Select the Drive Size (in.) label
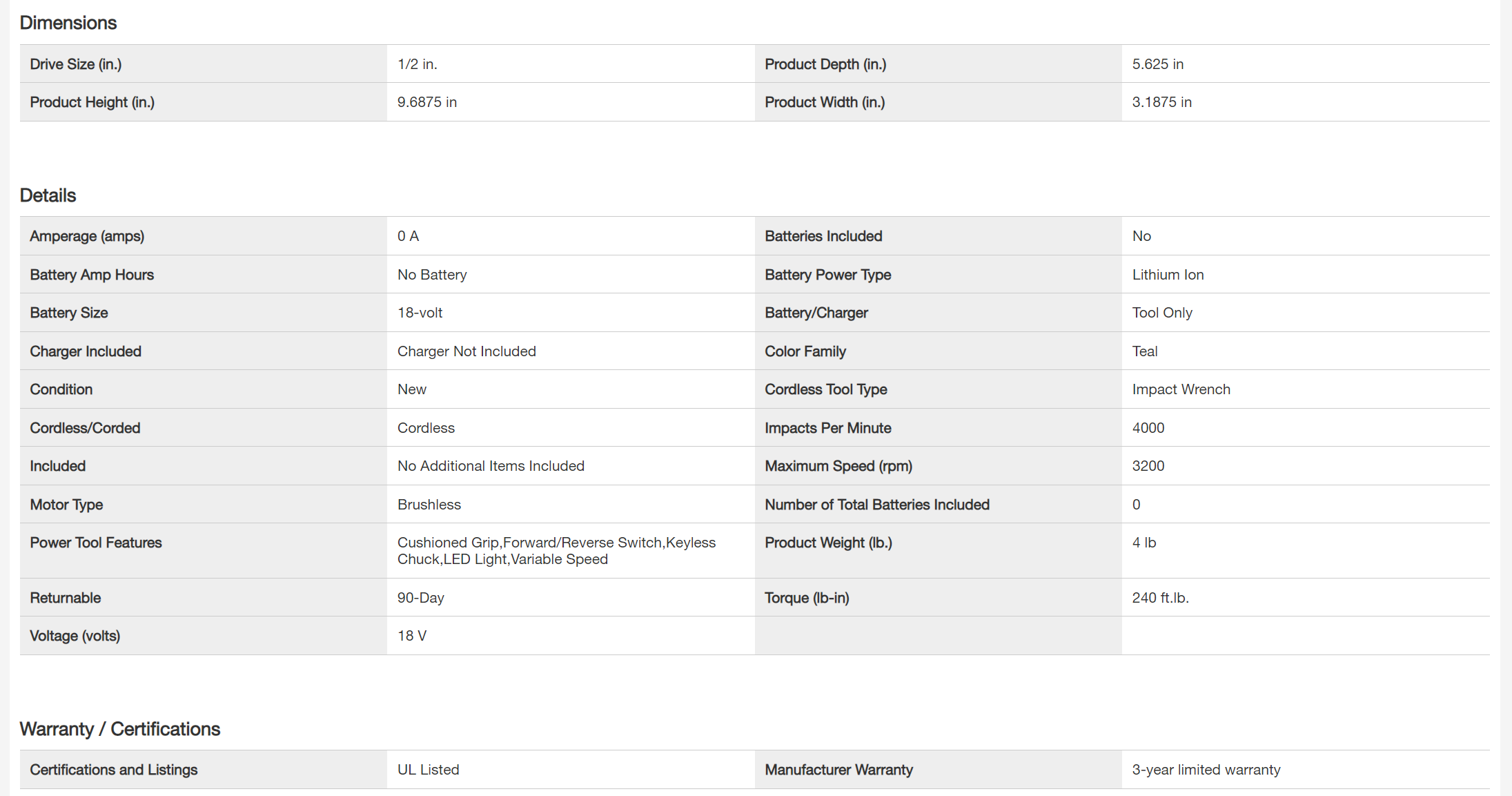Image resolution: width=1512 pixels, height=796 pixels. click(76, 64)
